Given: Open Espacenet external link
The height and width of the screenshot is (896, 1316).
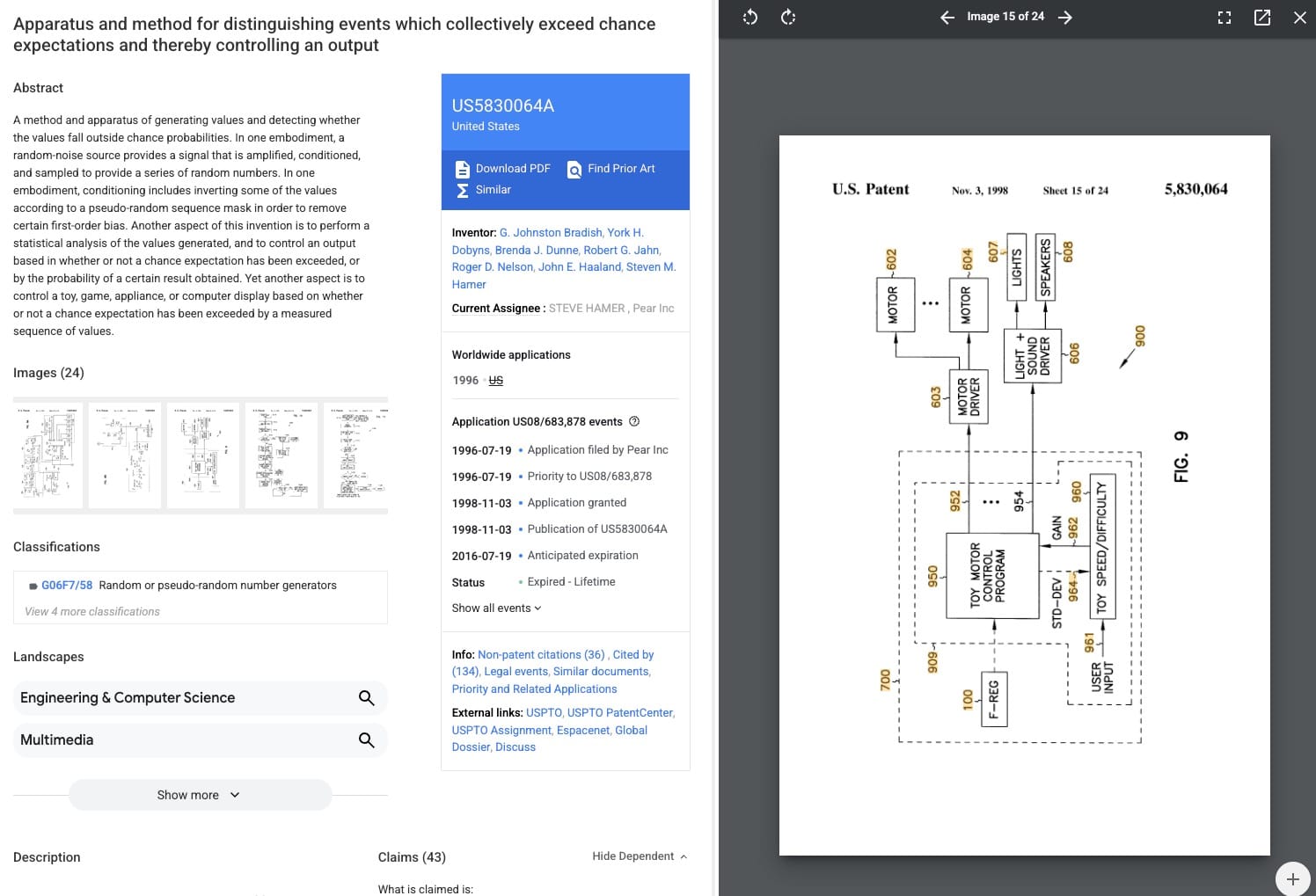Looking at the screenshot, I should (x=582, y=730).
